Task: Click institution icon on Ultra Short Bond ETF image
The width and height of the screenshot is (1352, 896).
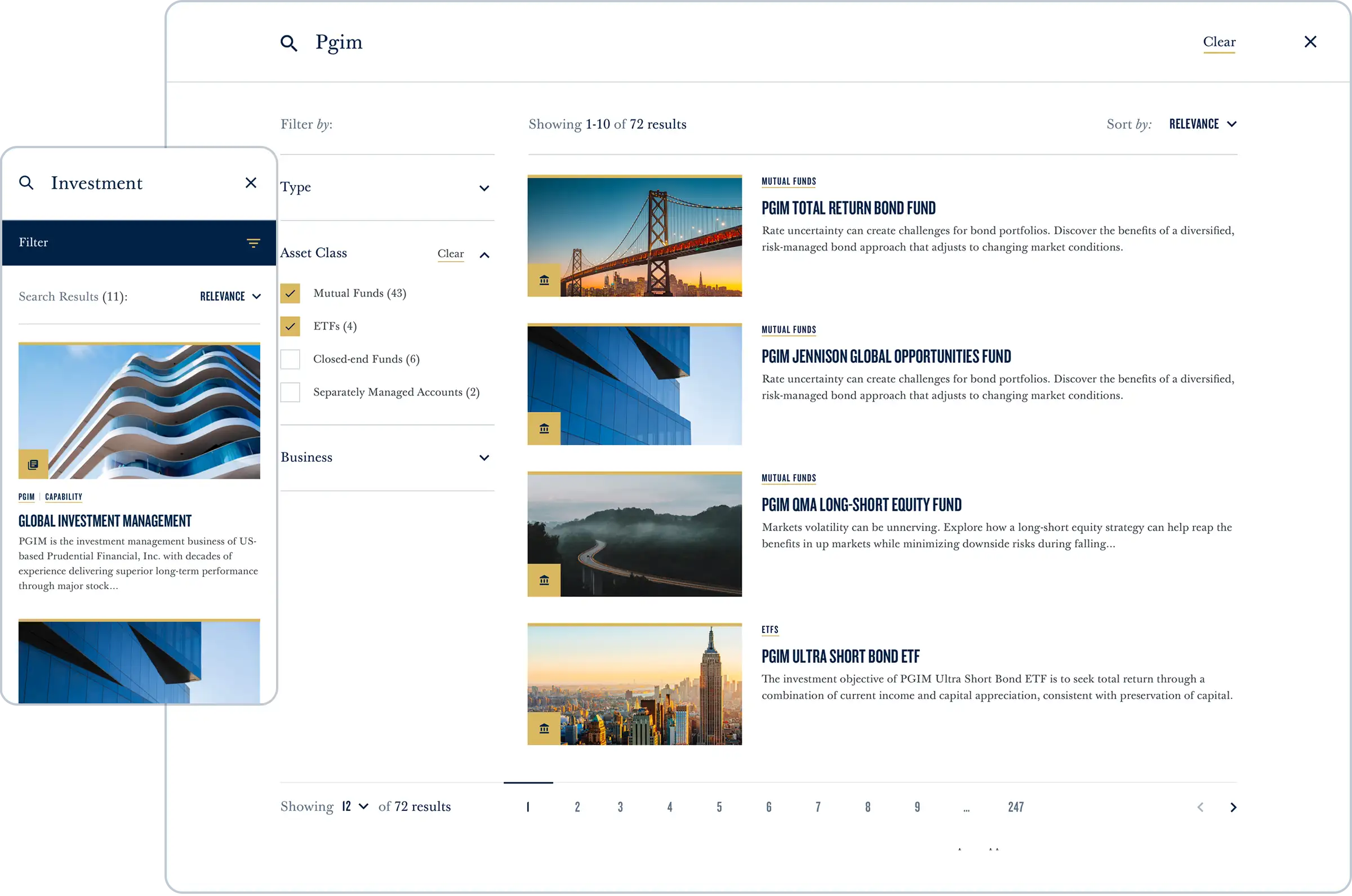Action: coord(544,729)
